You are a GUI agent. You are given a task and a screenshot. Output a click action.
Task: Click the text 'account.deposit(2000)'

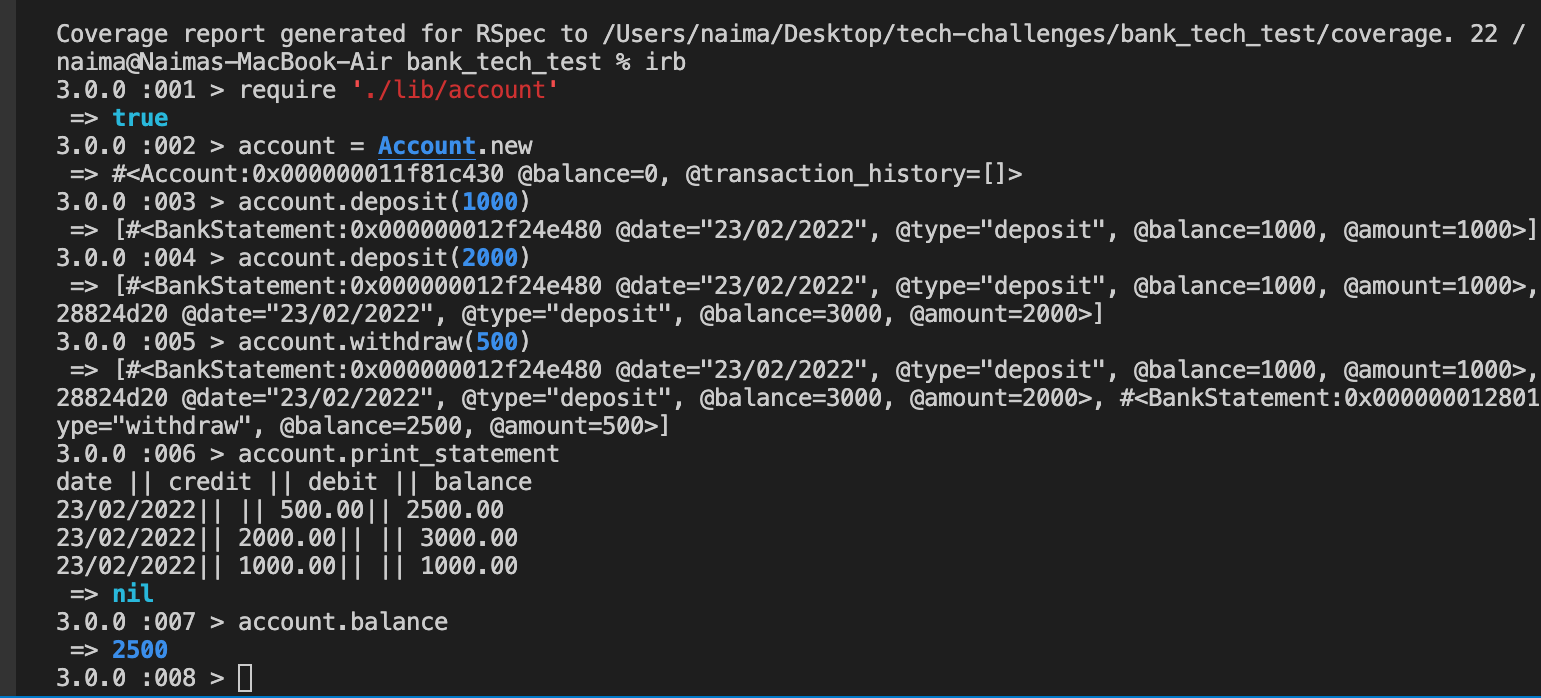[x=385, y=258]
